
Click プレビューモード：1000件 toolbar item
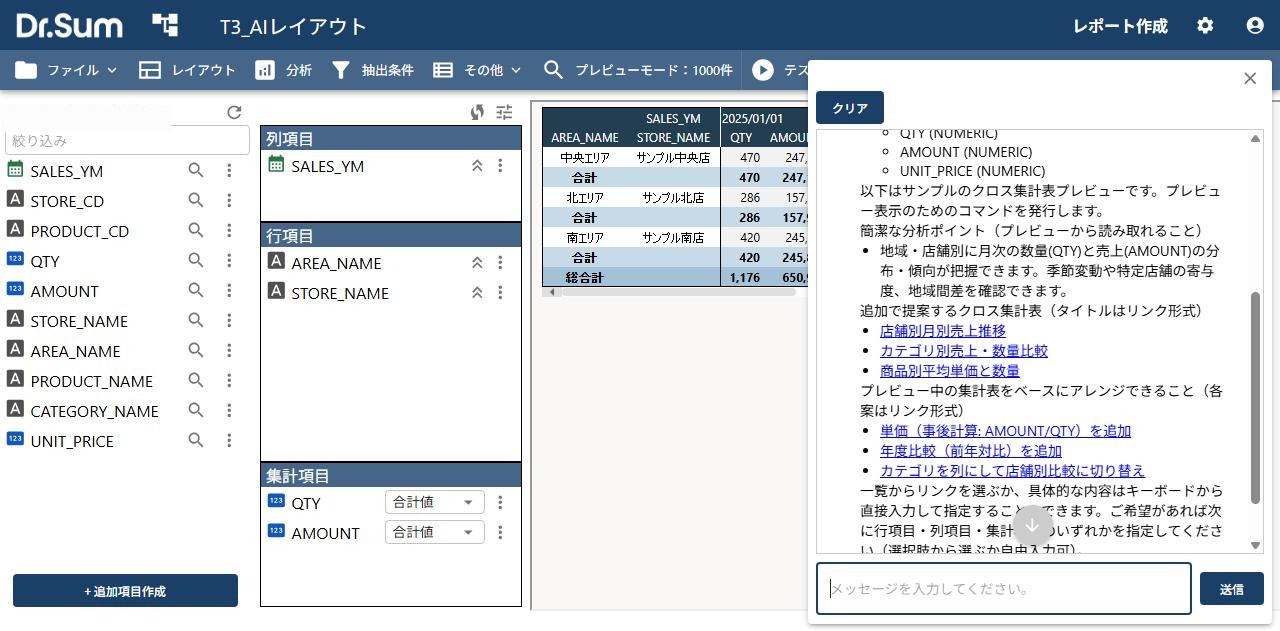coord(638,70)
